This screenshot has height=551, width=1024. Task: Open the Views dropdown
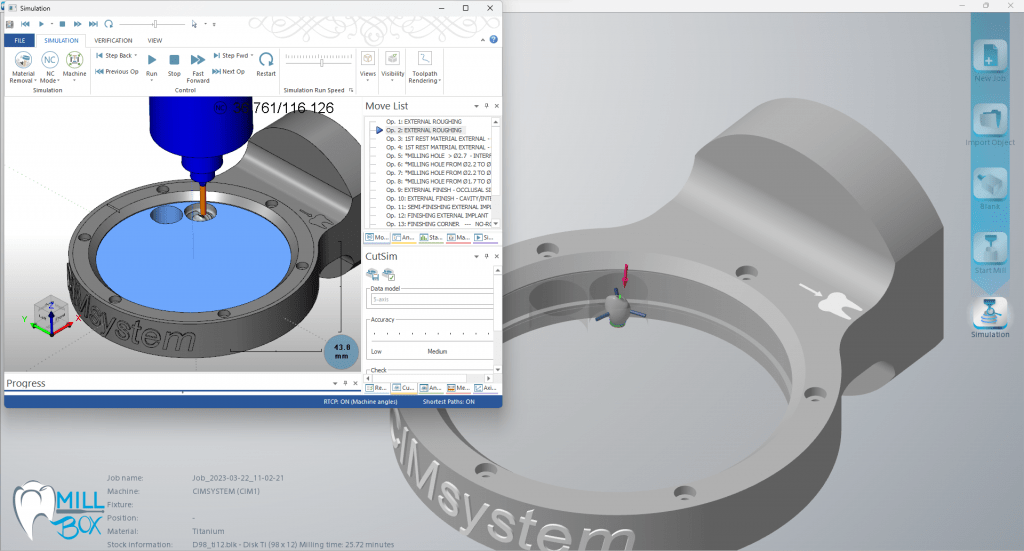(x=368, y=66)
